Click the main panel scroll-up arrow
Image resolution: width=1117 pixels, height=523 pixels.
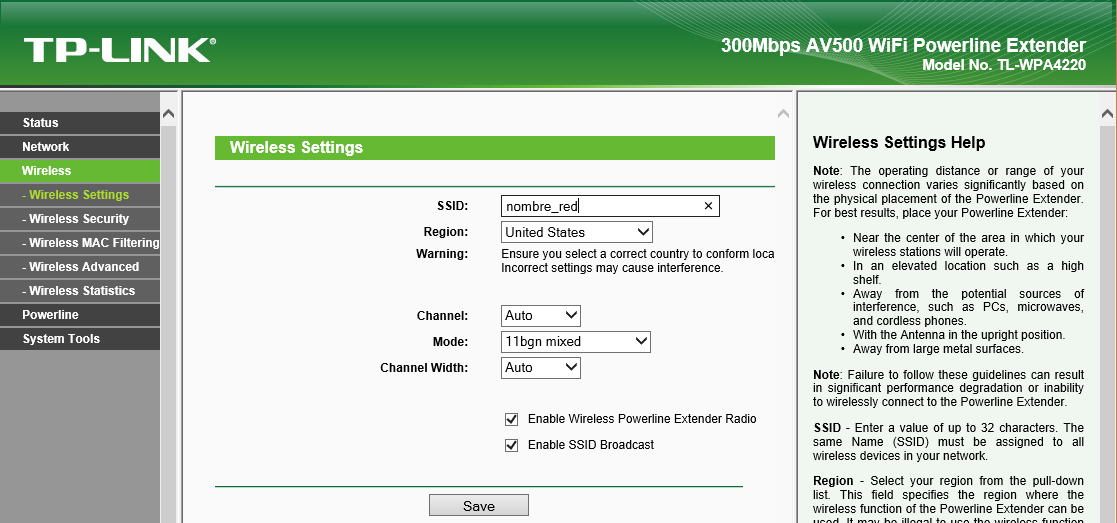coord(783,114)
